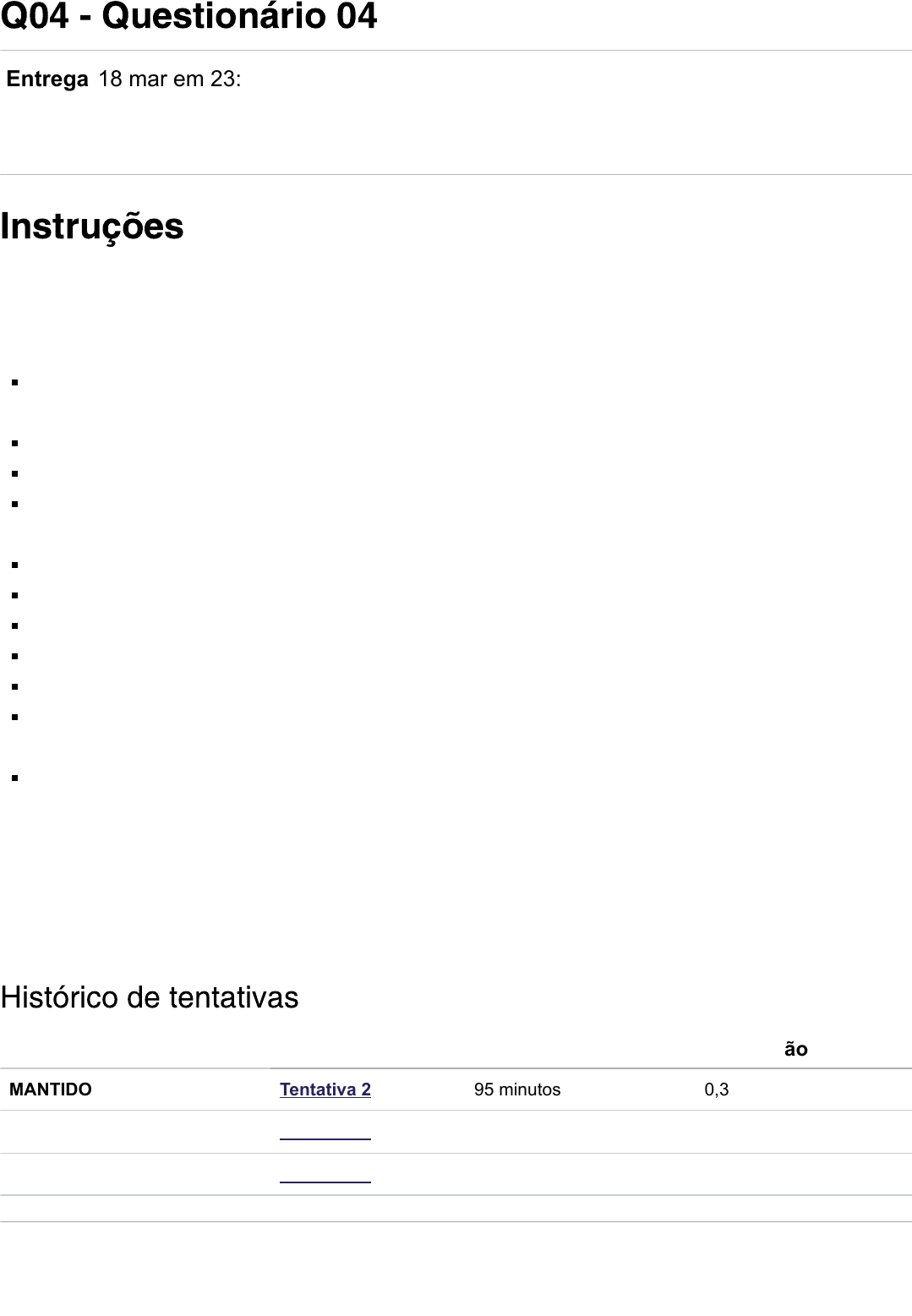Click the Instruções heading
This screenshot has height=1316, width=912.
click(x=92, y=227)
